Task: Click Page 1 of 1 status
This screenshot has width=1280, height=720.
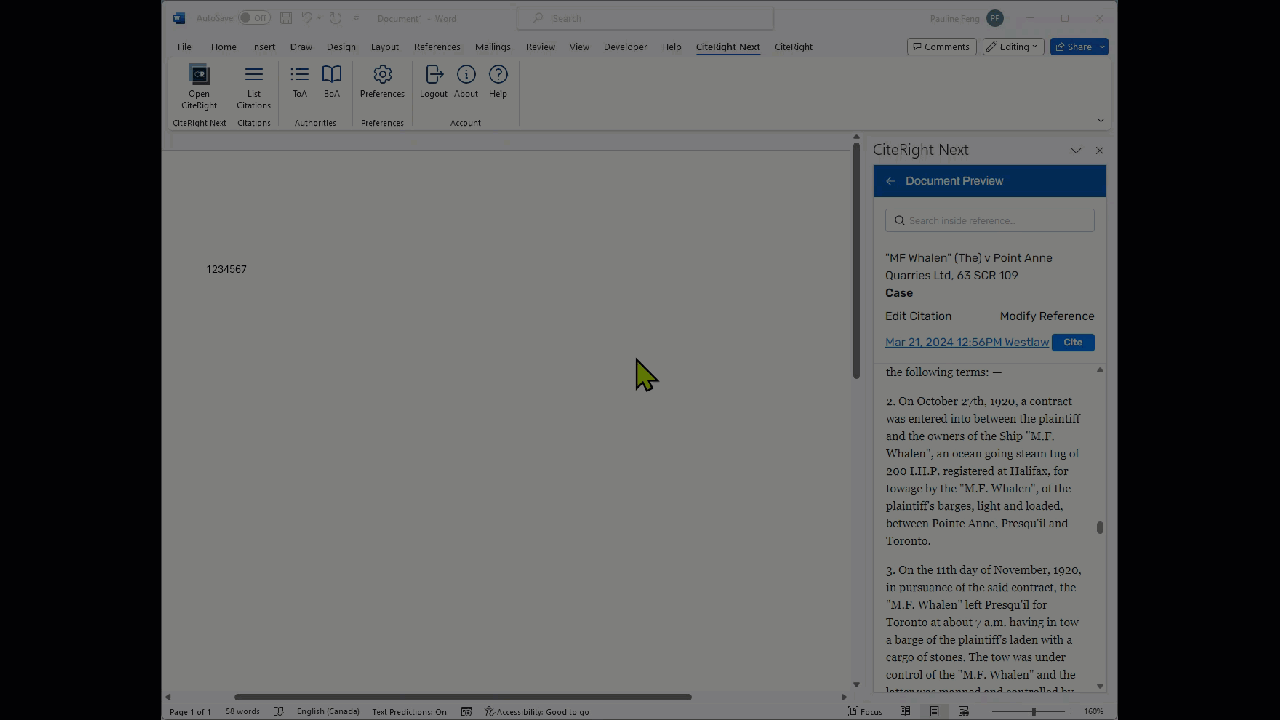Action: click(x=190, y=711)
